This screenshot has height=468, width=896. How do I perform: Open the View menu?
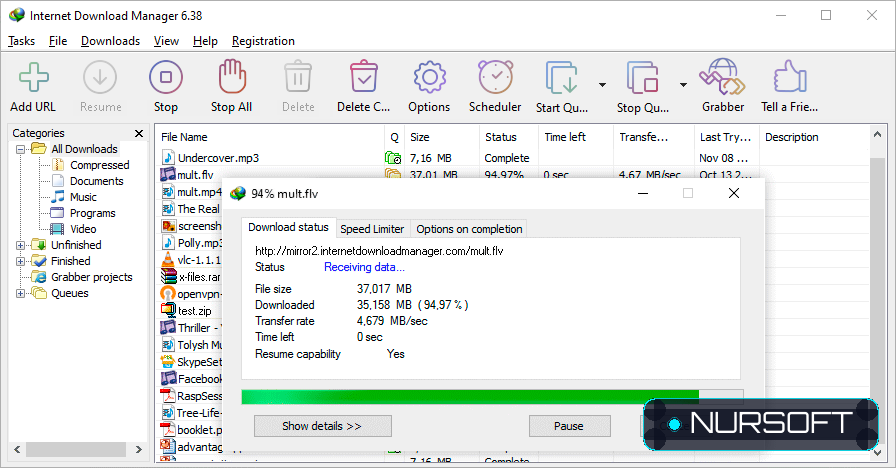point(166,41)
